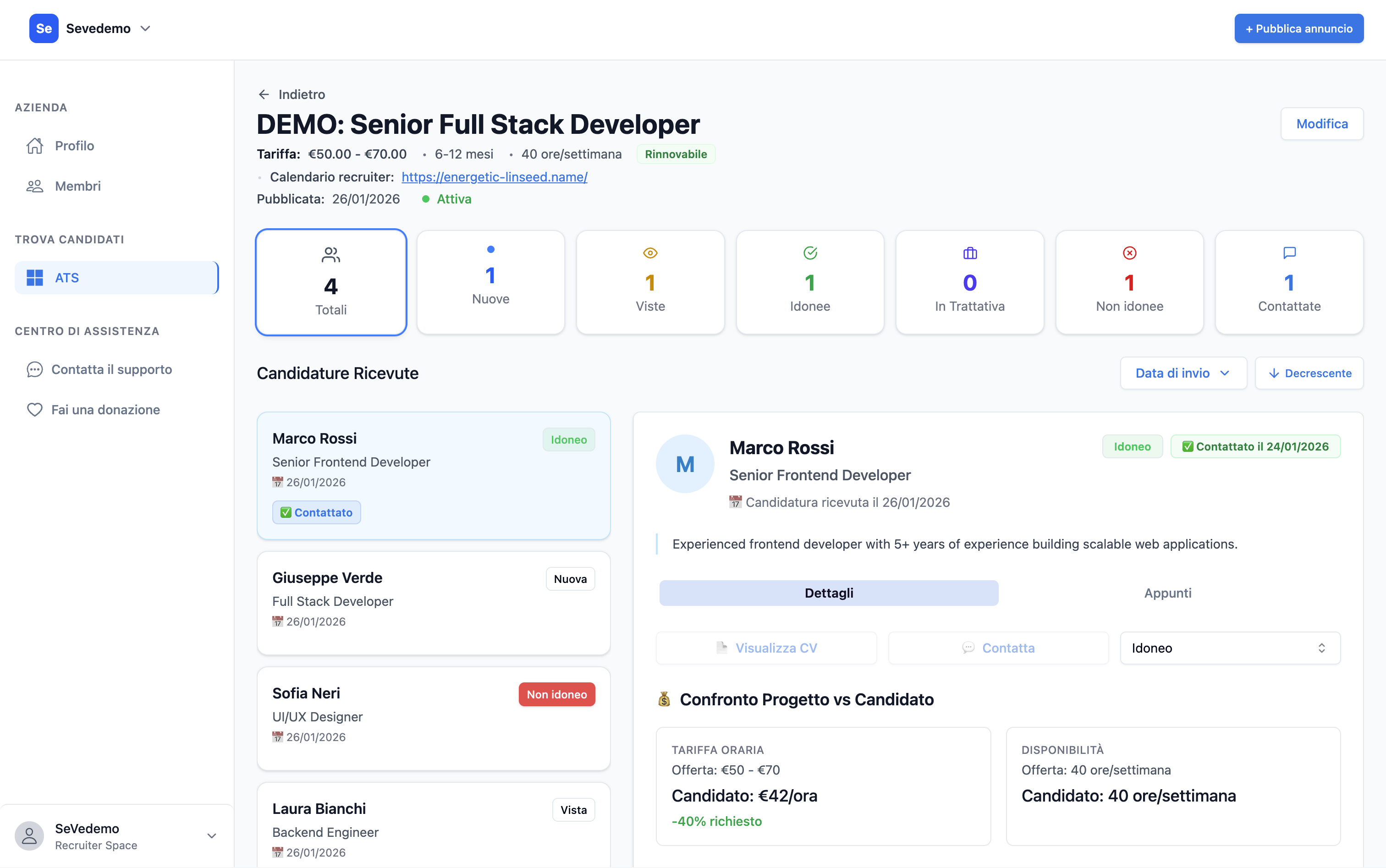Click the Contatta il supporto chat icon

(x=34, y=369)
